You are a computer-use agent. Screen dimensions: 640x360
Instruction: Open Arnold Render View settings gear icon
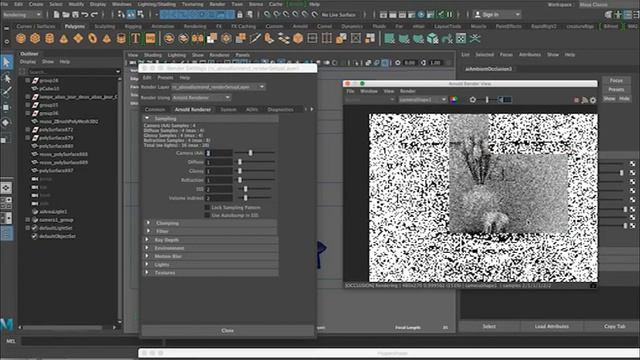(x=593, y=100)
